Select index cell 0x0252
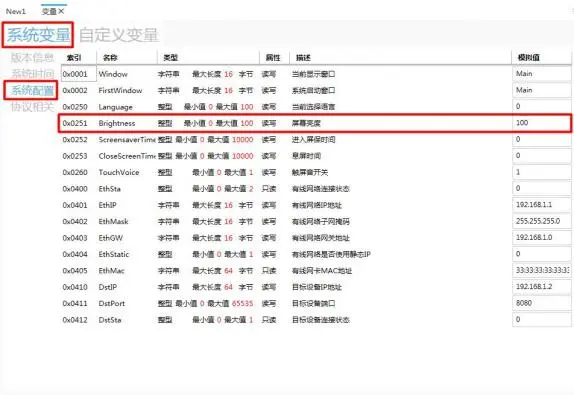This screenshot has width=574, height=395. coord(75,139)
